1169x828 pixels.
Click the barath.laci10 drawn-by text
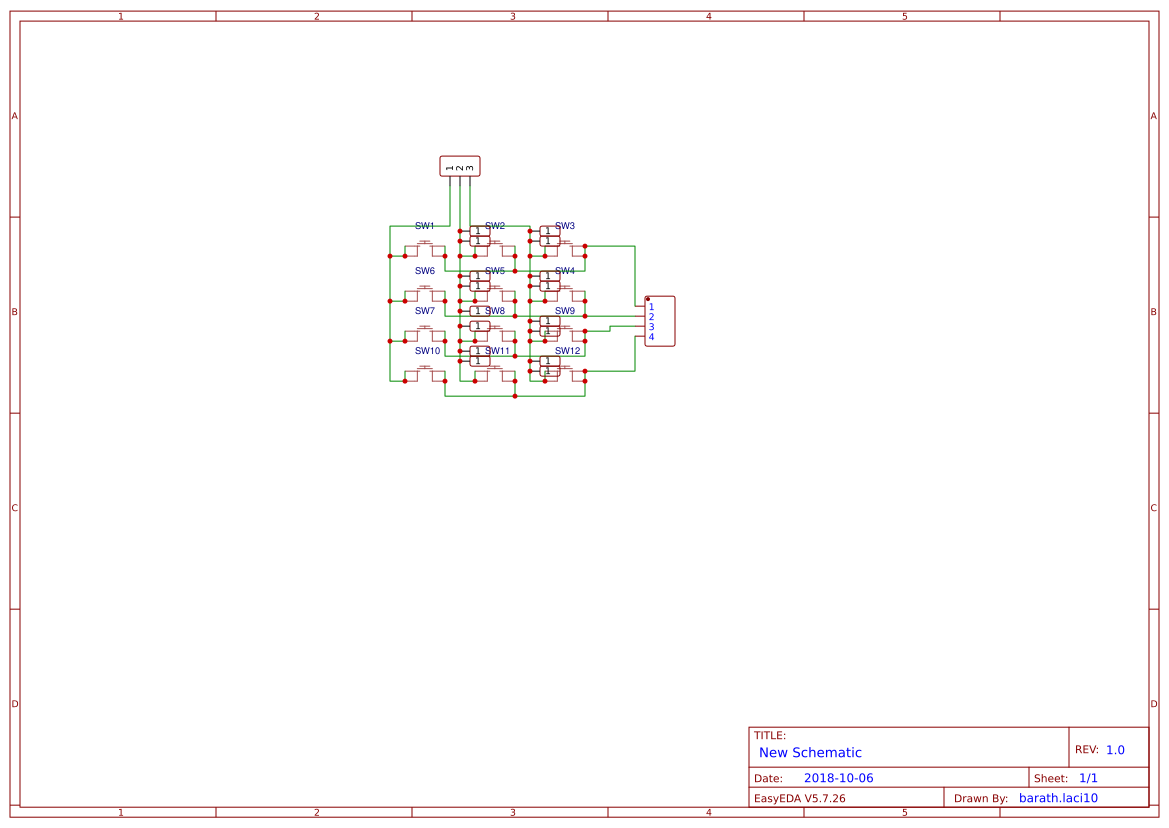1057,797
